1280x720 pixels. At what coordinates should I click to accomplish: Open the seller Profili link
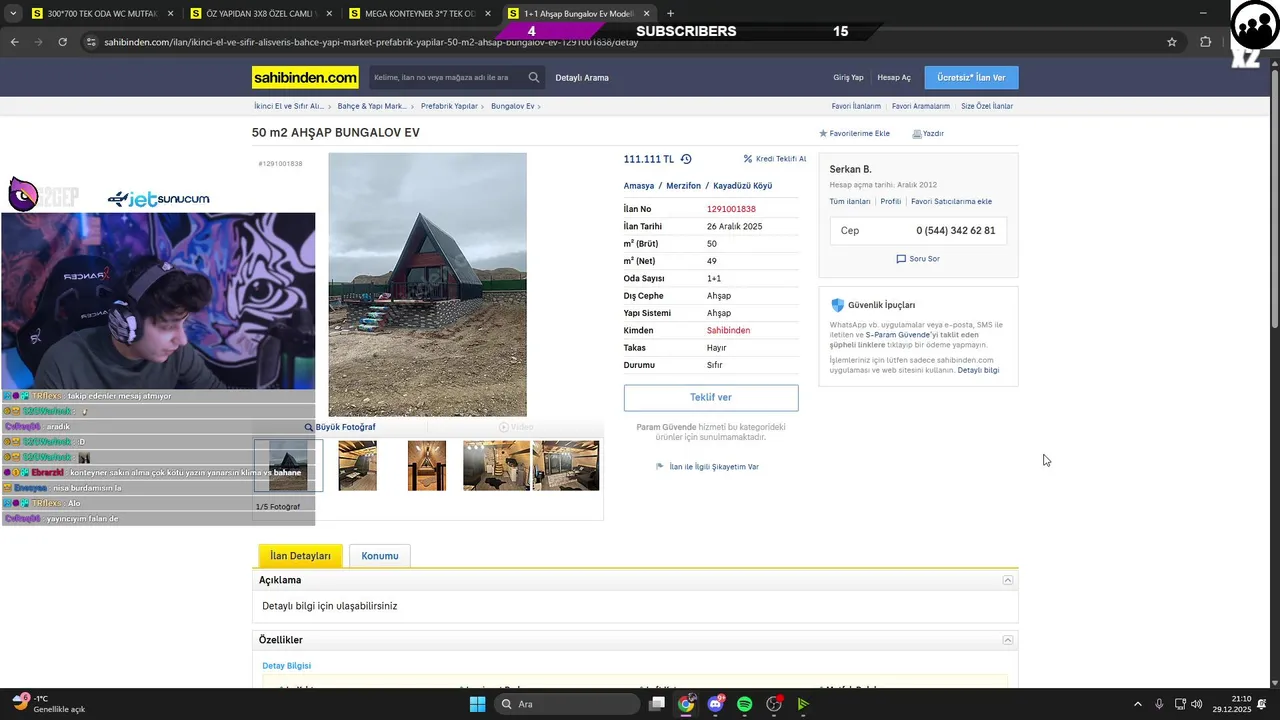891,202
